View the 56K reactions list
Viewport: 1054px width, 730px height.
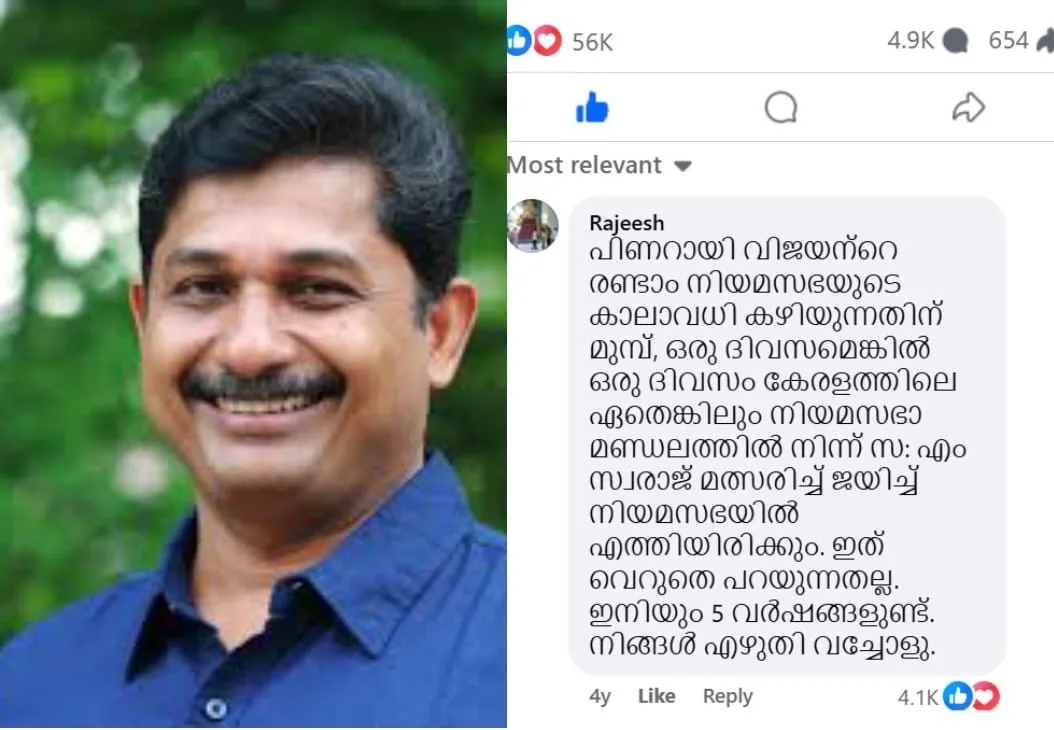coord(592,42)
